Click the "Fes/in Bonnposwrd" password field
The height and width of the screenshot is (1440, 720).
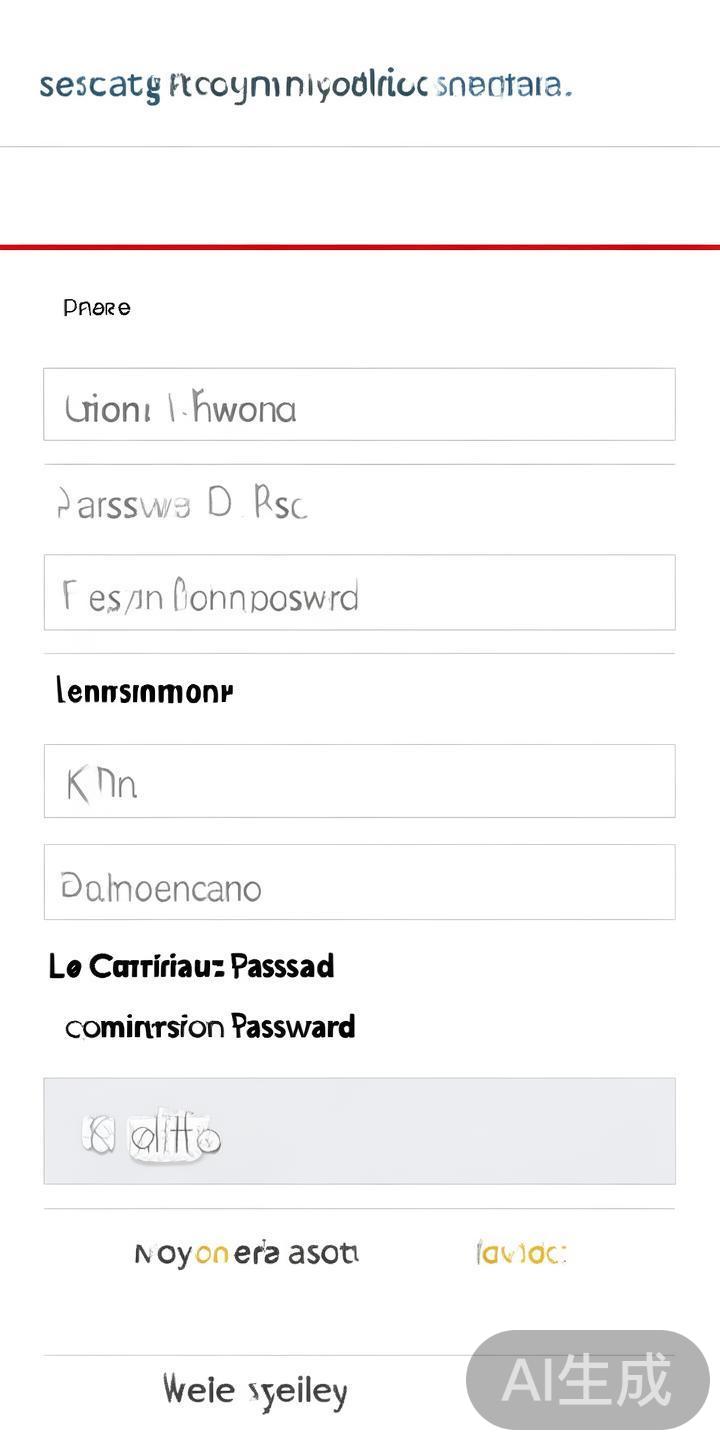(359, 593)
